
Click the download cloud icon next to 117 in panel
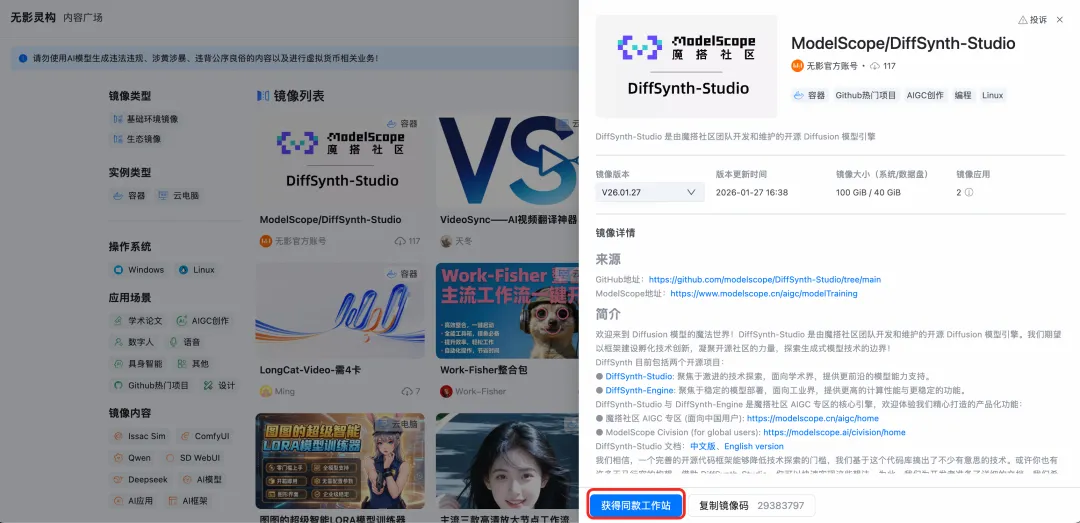tap(875, 66)
